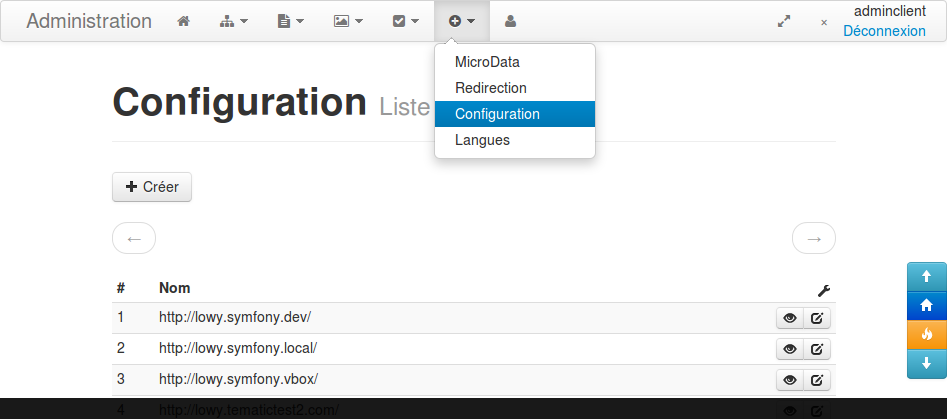
Task: Click the orange flame button
Action: coord(926,334)
